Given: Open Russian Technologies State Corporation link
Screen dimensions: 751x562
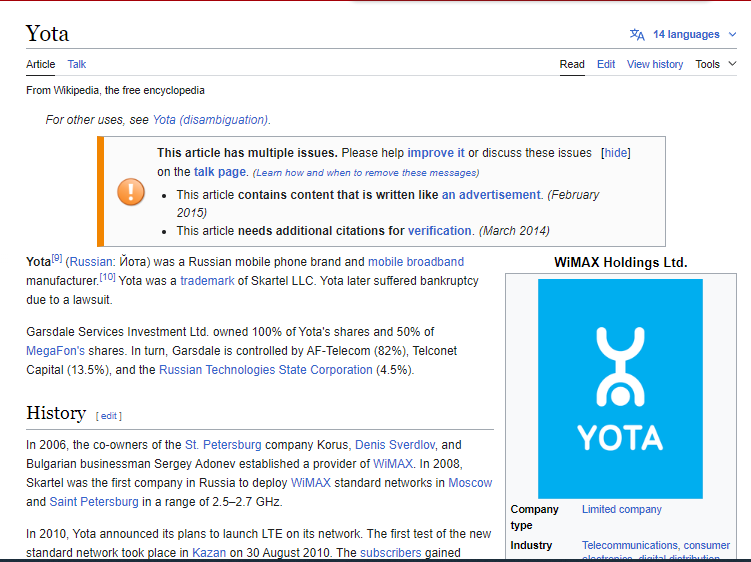Looking at the screenshot, I should click(x=265, y=370).
